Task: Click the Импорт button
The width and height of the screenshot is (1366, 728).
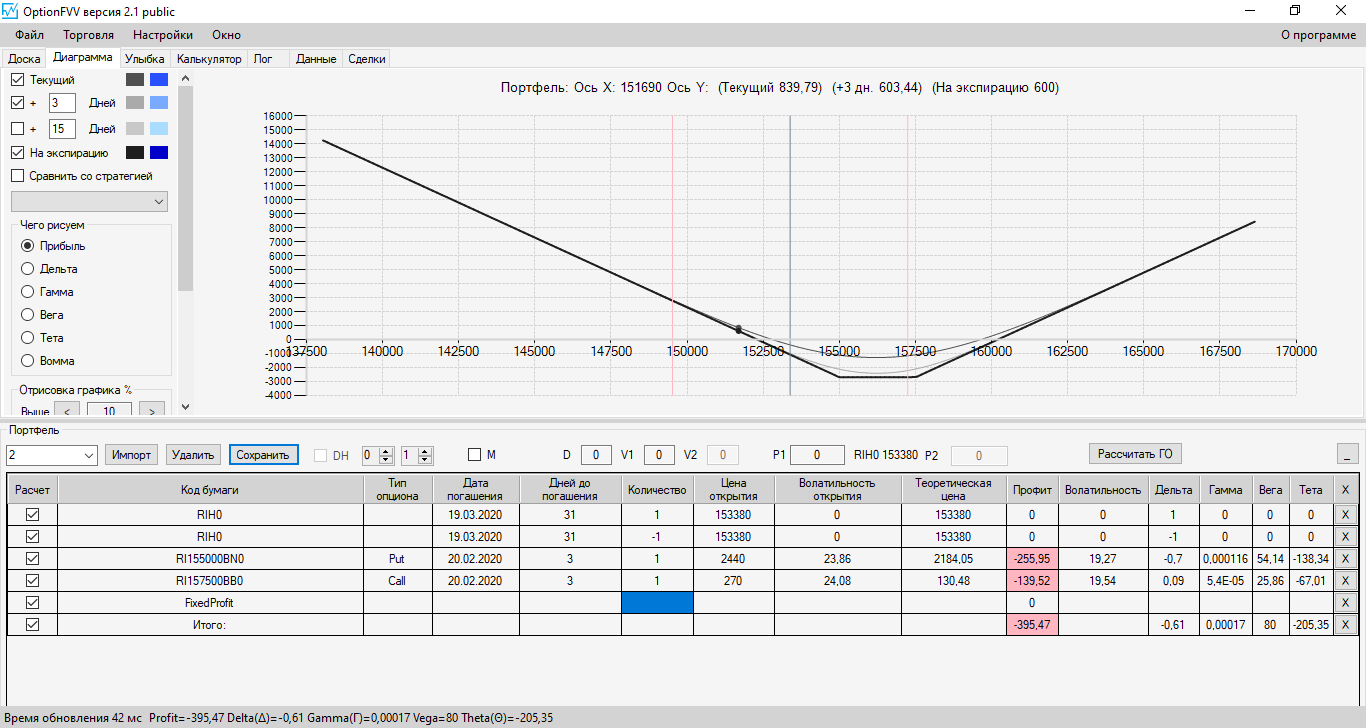Action: (x=131, y=455)
